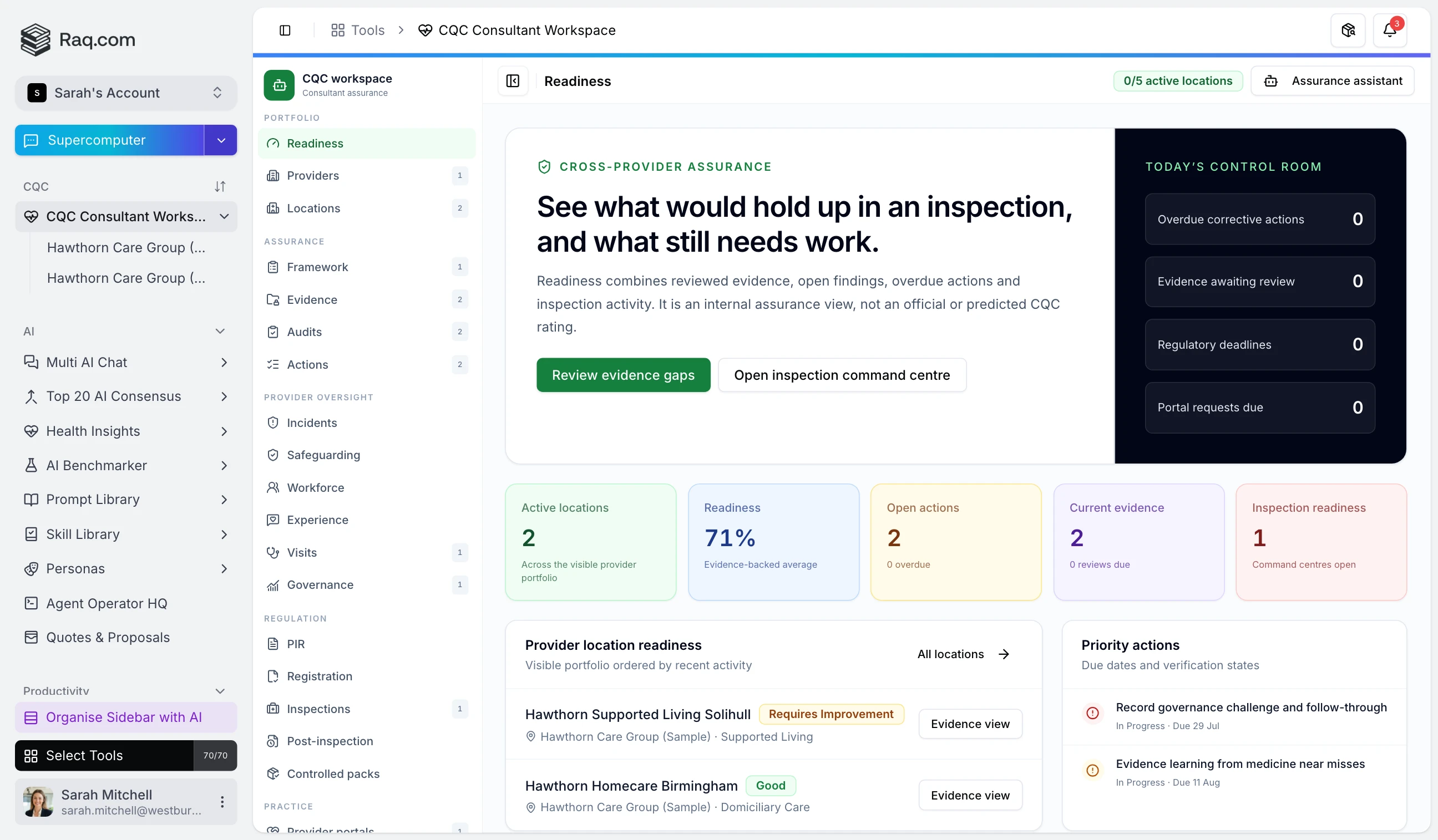1438x840 pixels.
Task: Click the Registration file icon
Action: click(273, 676)
